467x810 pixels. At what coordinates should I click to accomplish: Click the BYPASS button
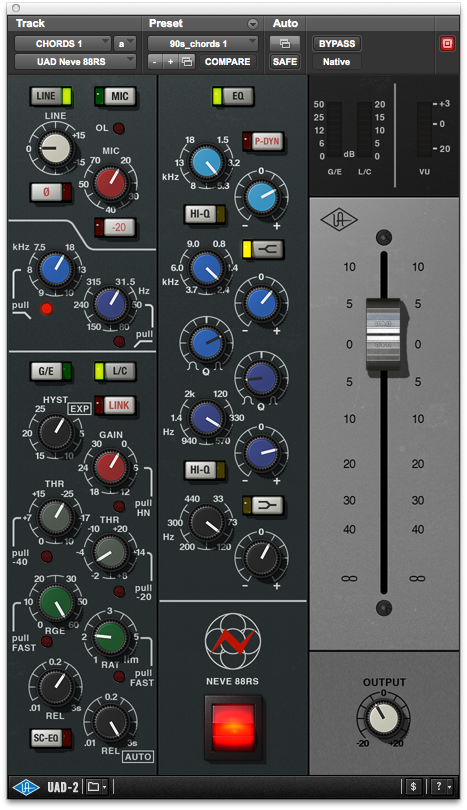(337, 44)
